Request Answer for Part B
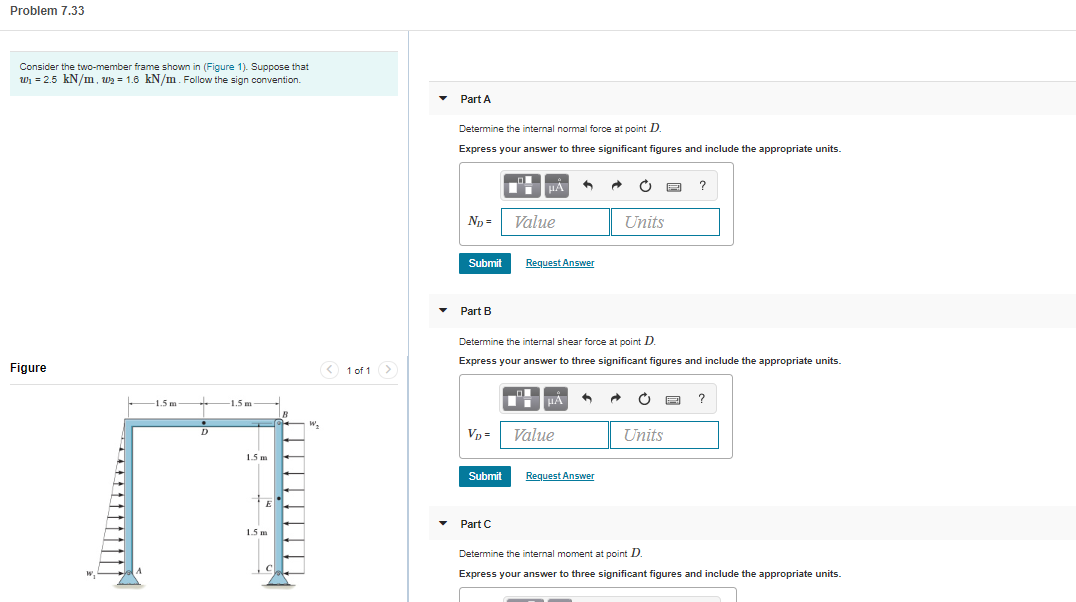This screenshot has width=1076, height=602. pos(560,476)
